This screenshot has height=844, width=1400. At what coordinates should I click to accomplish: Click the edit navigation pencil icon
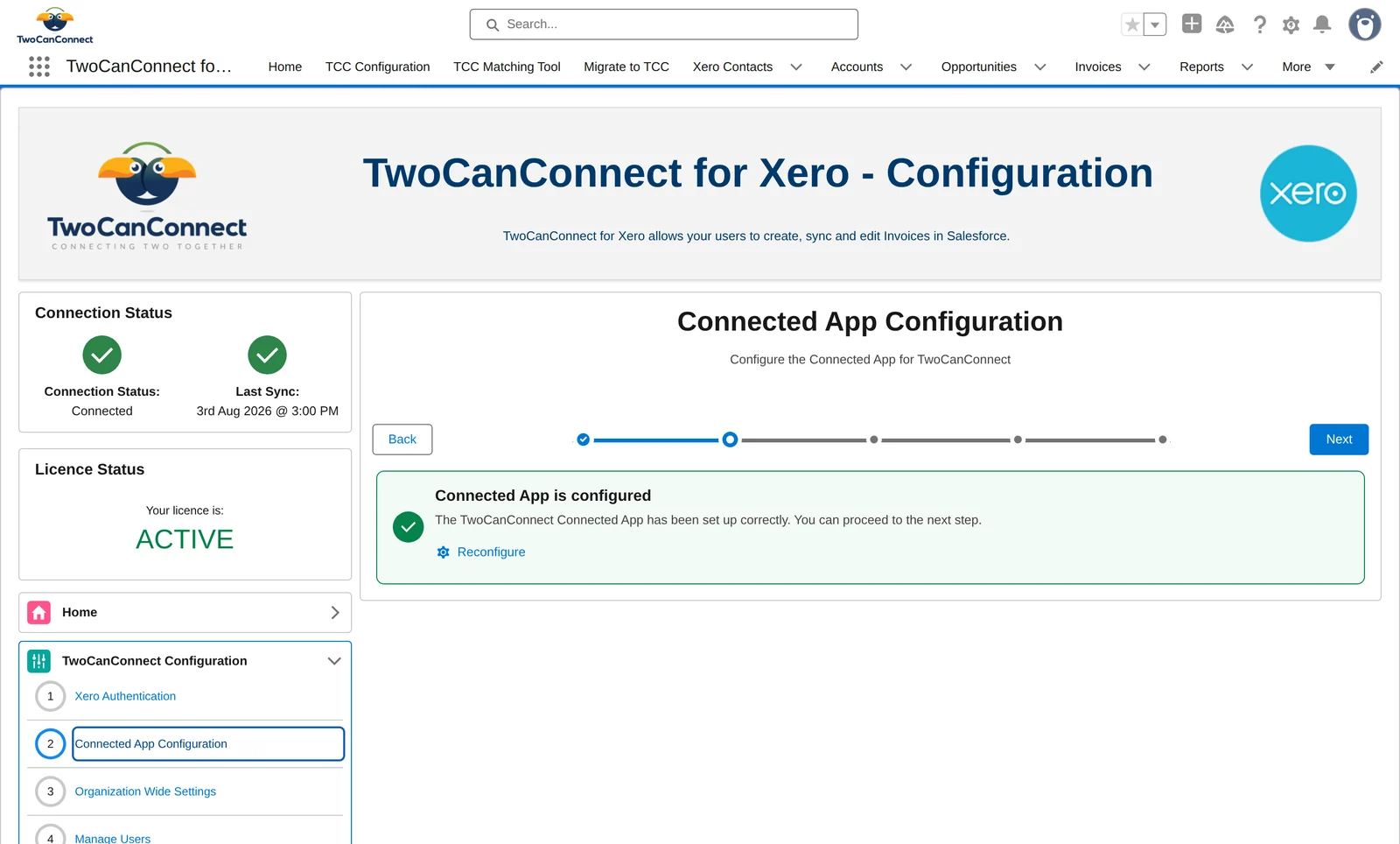click(x=1376, y=67)
